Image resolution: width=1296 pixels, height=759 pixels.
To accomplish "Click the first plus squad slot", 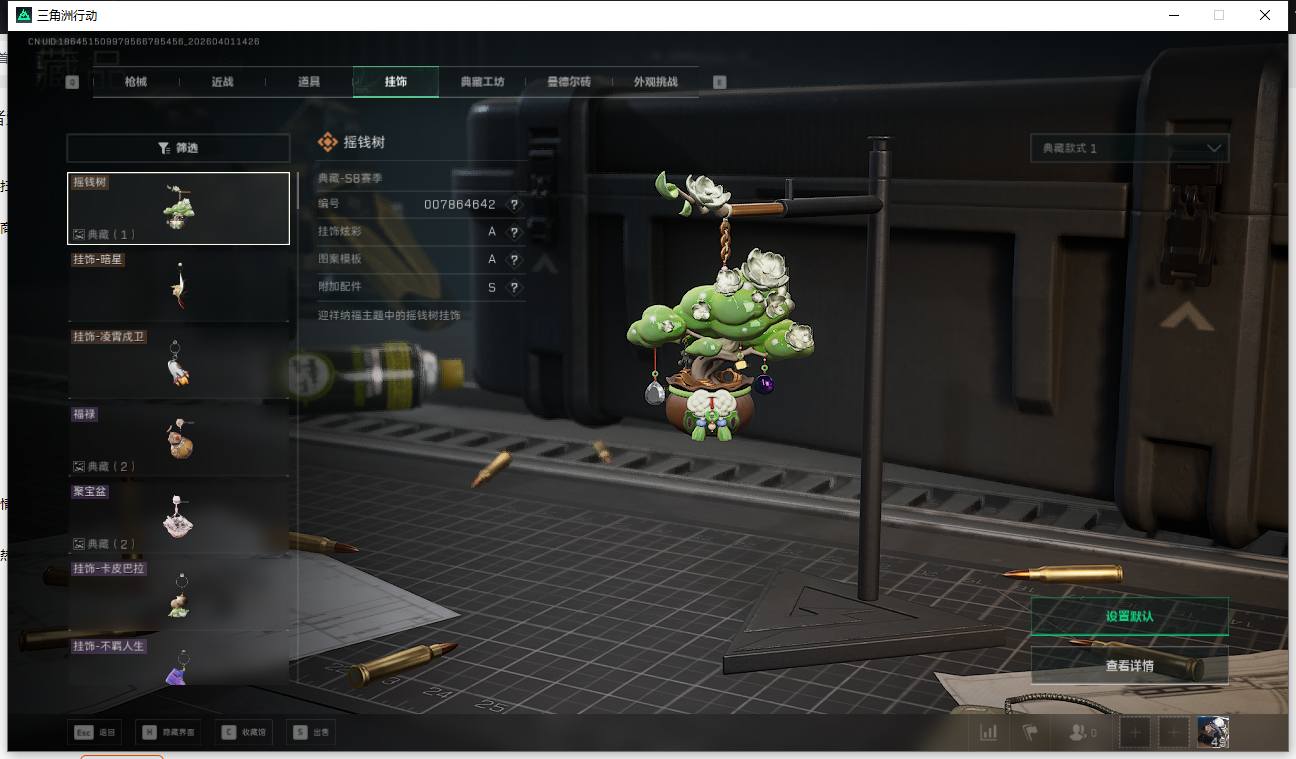I will (1135, 732).
